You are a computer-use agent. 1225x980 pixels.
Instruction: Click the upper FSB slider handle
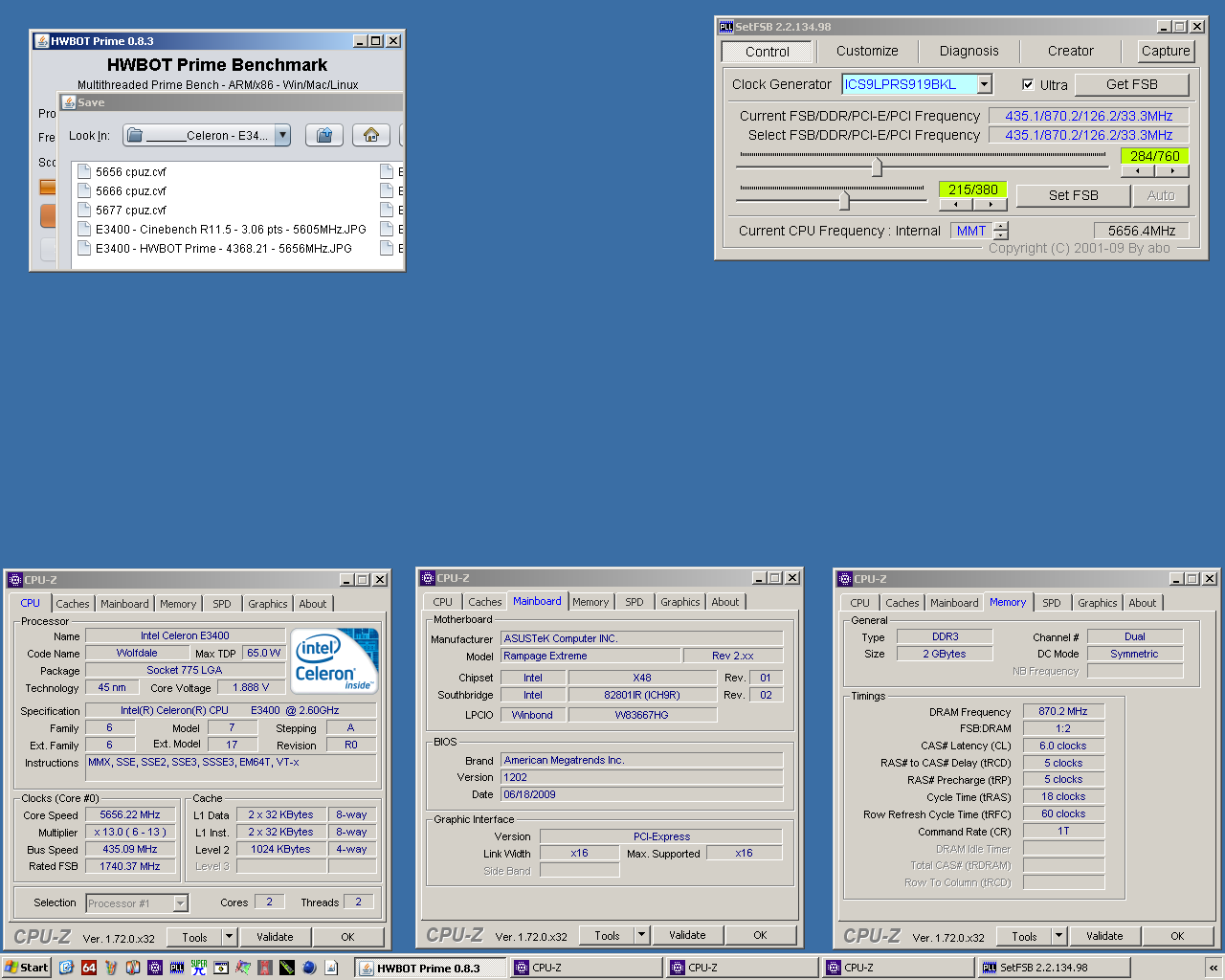coord(877,167)
